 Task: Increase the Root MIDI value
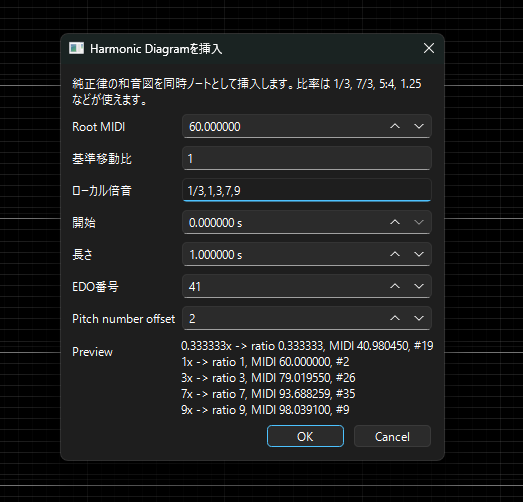point(395,126)
